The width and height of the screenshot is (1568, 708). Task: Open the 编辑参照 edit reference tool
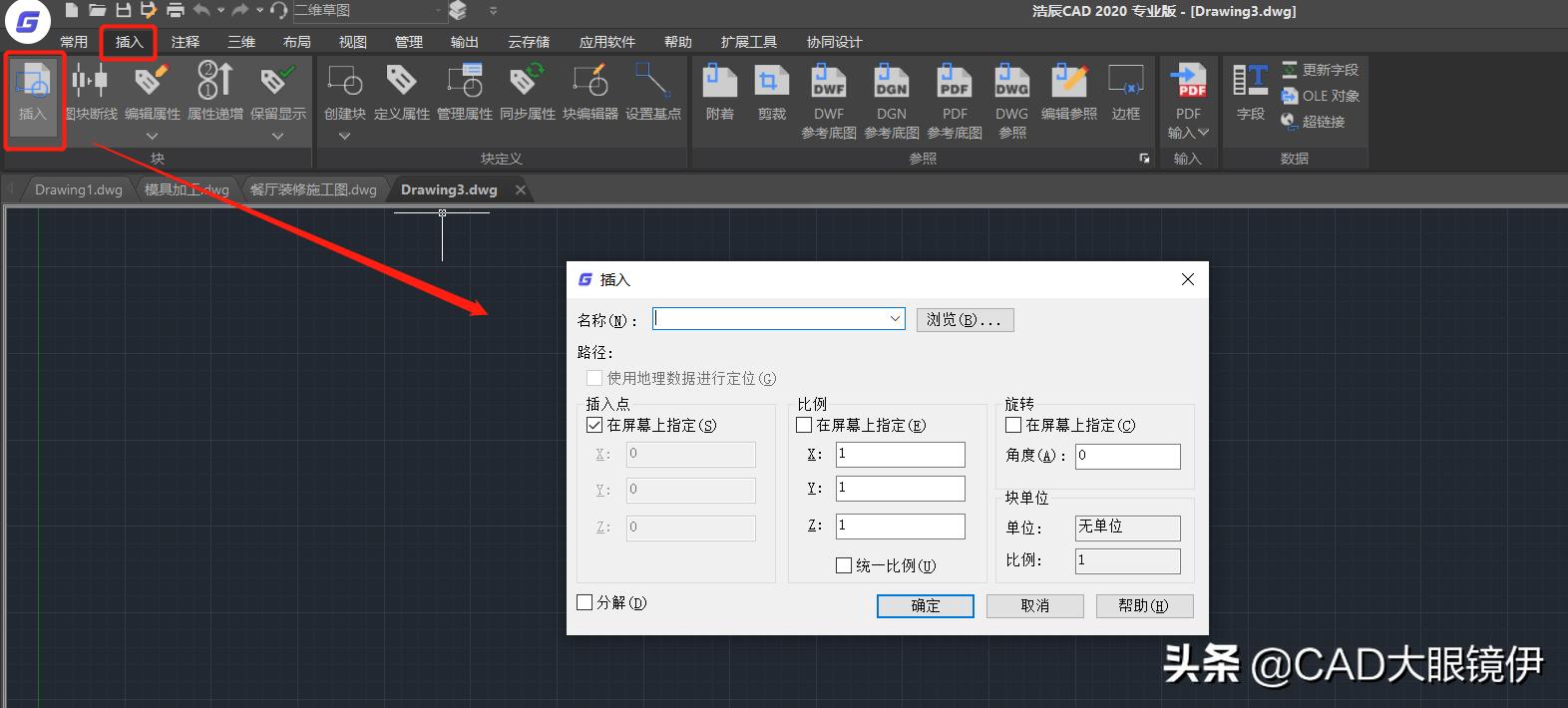pos(1069,92)
